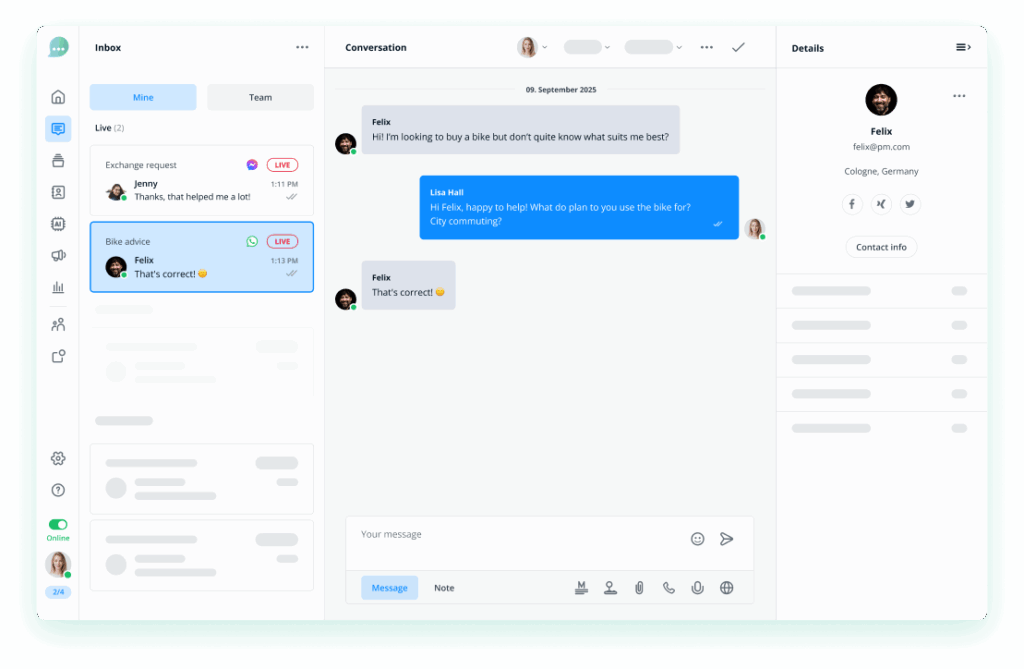Attach a file with the paperclip icon
This screenshot has width=1024, height=669.
point(639,588)
